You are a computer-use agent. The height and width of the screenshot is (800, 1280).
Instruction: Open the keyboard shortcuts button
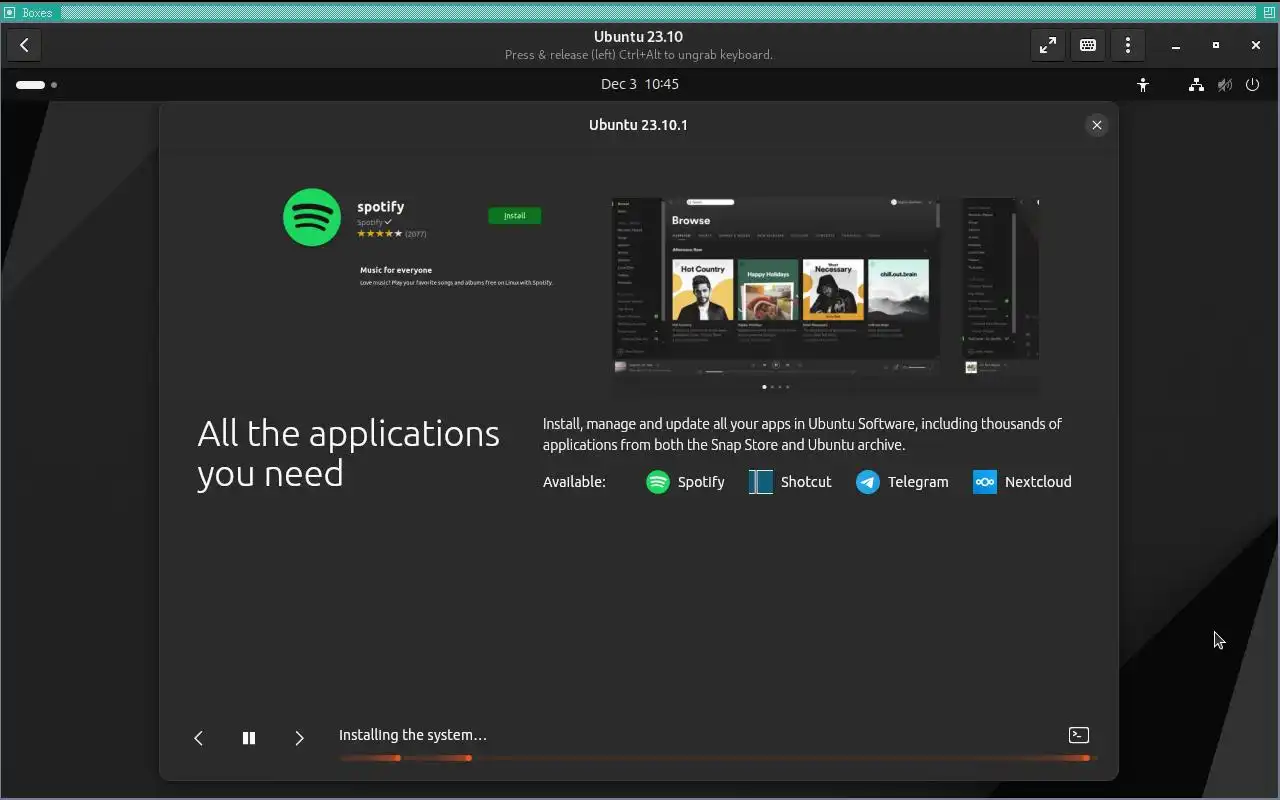coord(1088,45)
